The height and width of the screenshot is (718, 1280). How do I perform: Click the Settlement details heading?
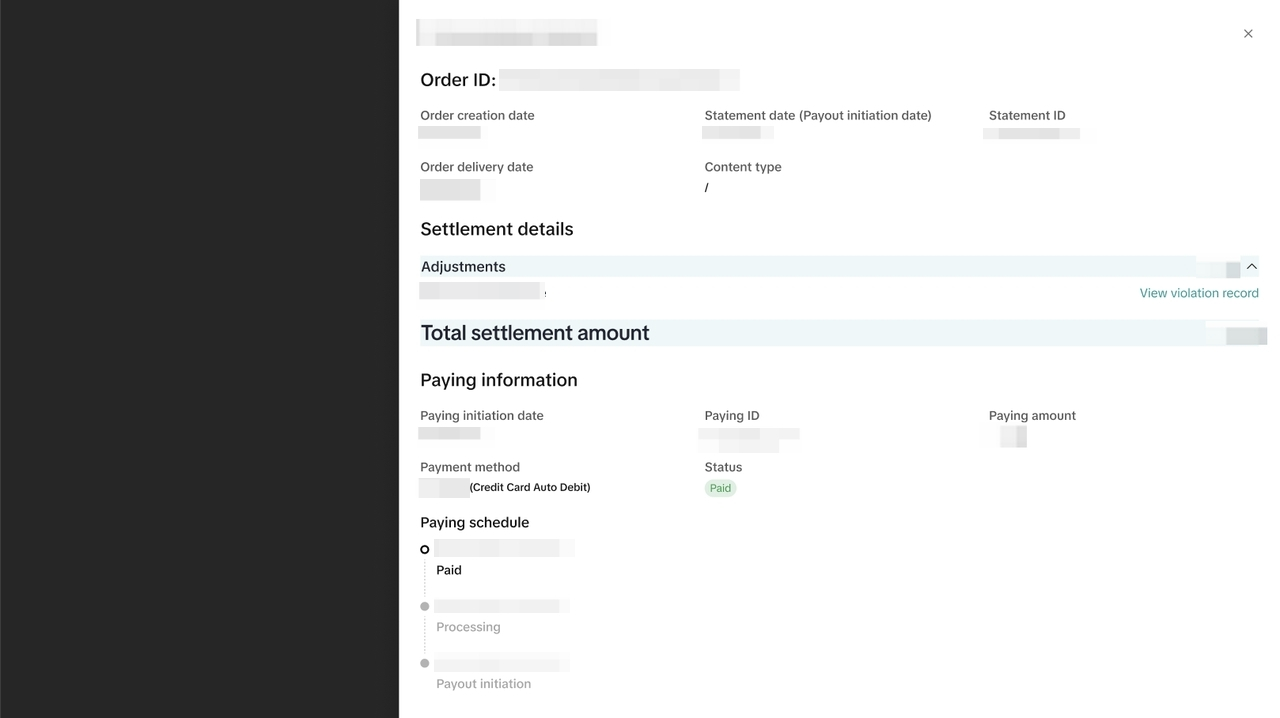[496, 229]
